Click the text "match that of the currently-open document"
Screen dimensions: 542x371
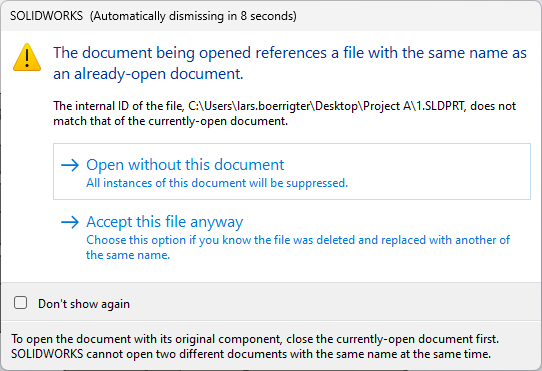coord(170,121)
